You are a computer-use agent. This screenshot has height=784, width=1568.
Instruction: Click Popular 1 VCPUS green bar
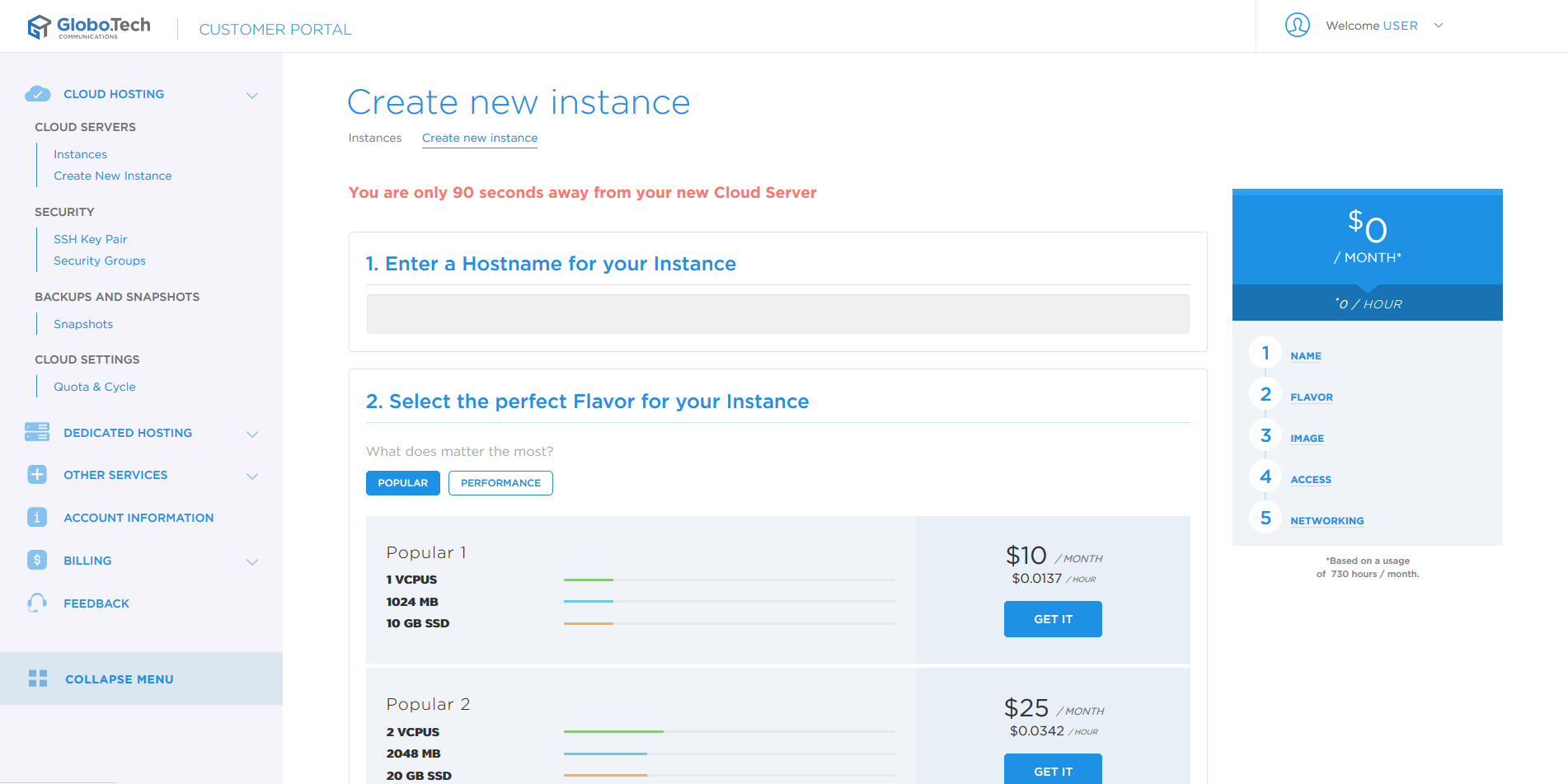pyautogui.click(x=589, y=580)
